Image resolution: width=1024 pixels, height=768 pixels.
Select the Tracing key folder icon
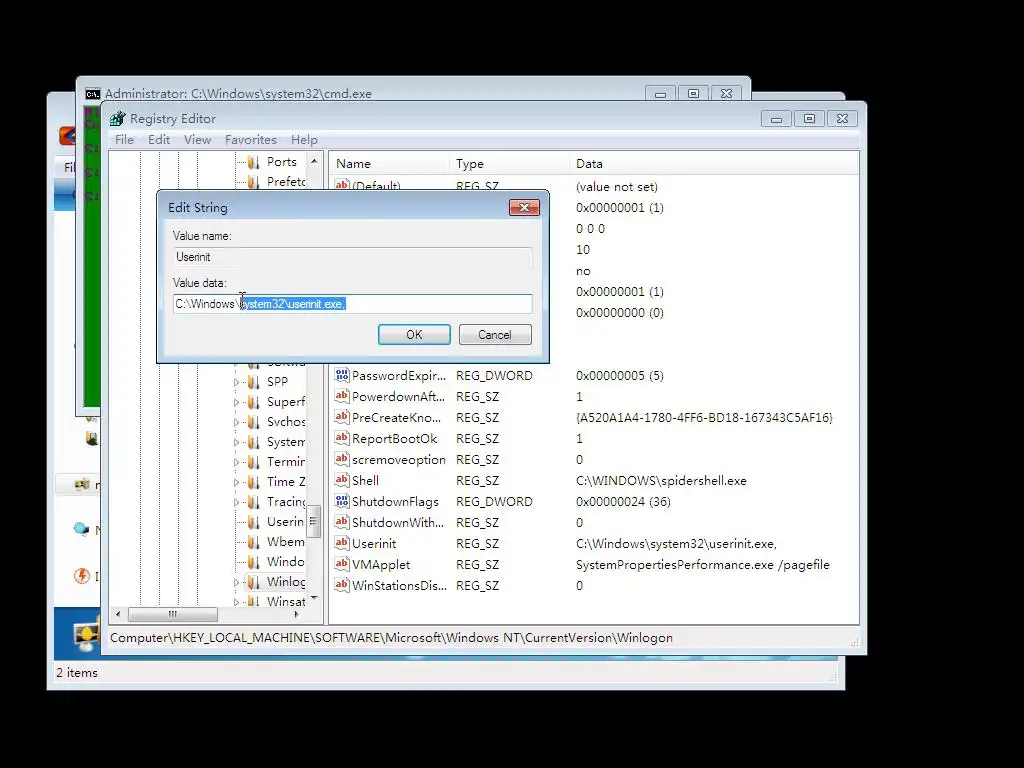(253, 502)
